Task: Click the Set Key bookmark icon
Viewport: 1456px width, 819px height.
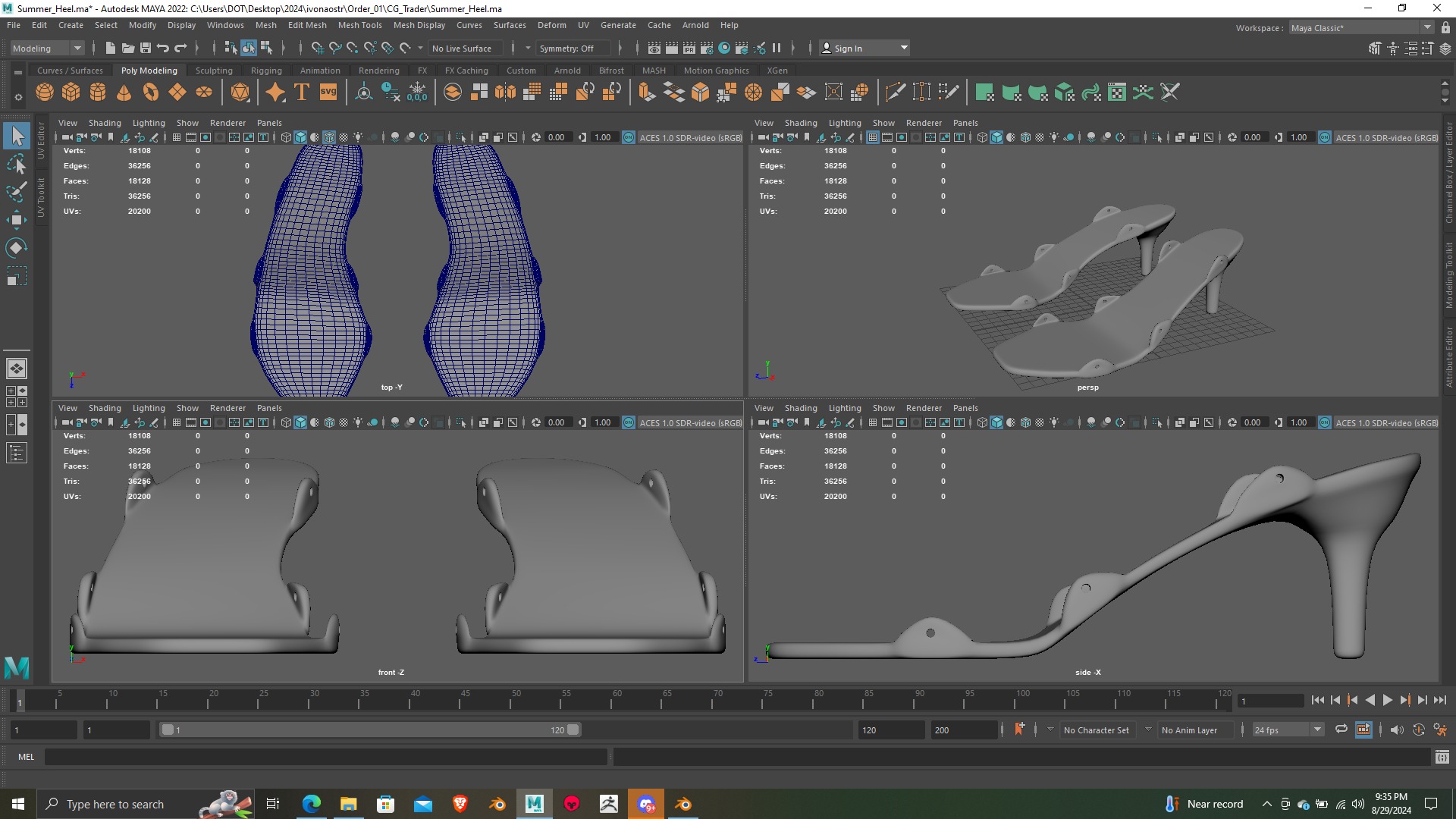Action: (x=1019, y=729)
